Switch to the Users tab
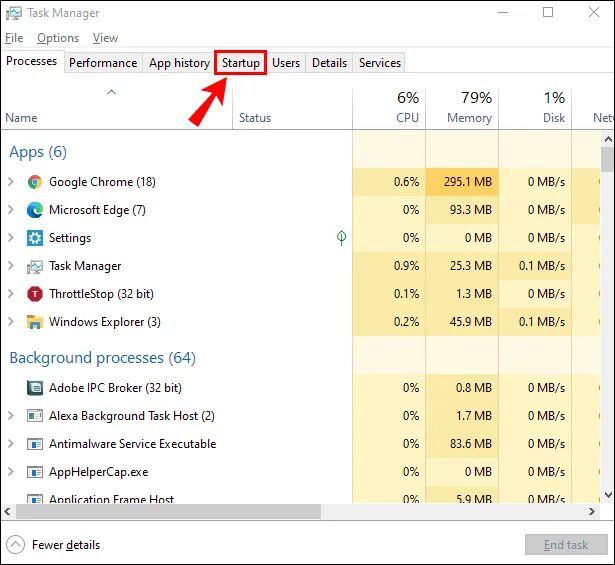This screenshot has width=615, height=565. (286, 63)
